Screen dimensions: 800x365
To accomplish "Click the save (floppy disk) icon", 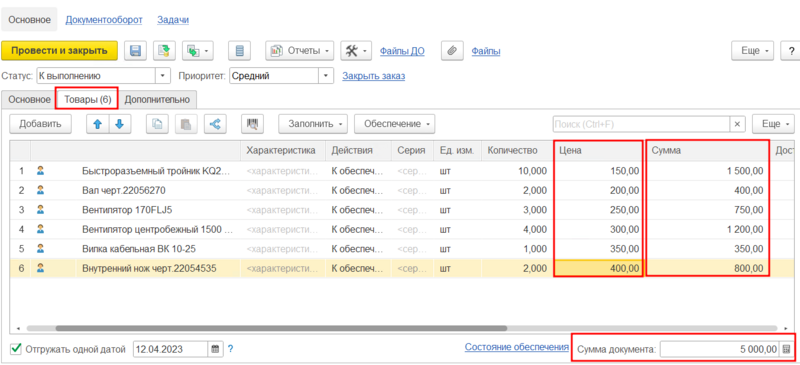I will [x=136, y=51].
